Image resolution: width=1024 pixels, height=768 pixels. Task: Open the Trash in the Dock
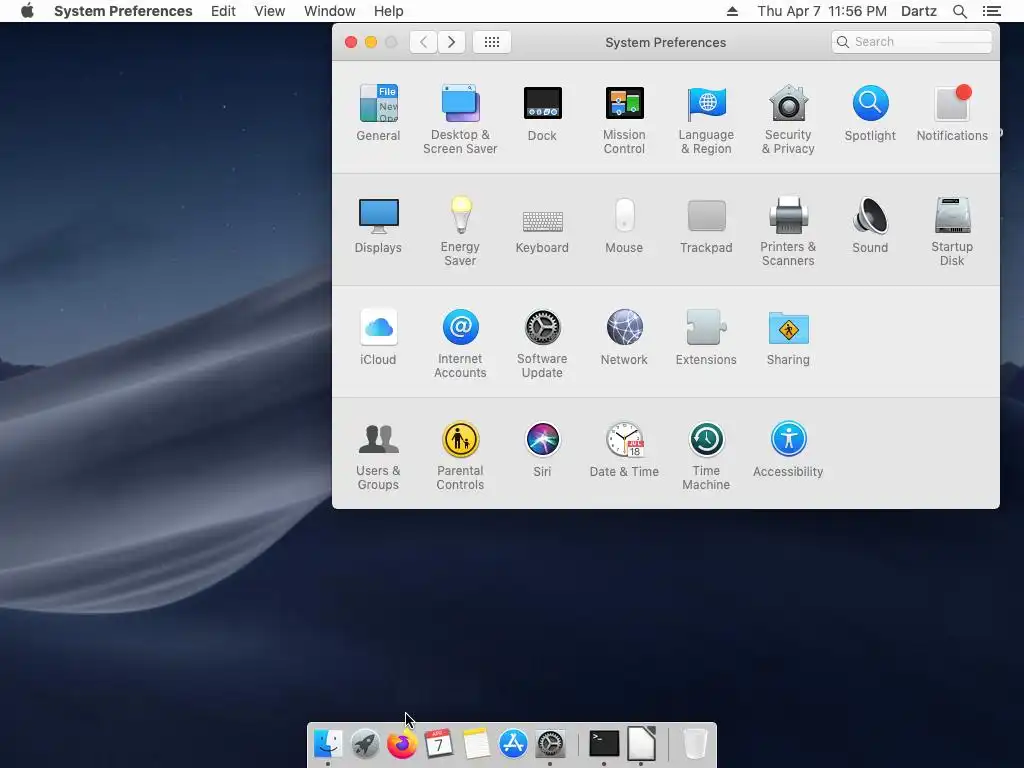click(x=695, y=743)
